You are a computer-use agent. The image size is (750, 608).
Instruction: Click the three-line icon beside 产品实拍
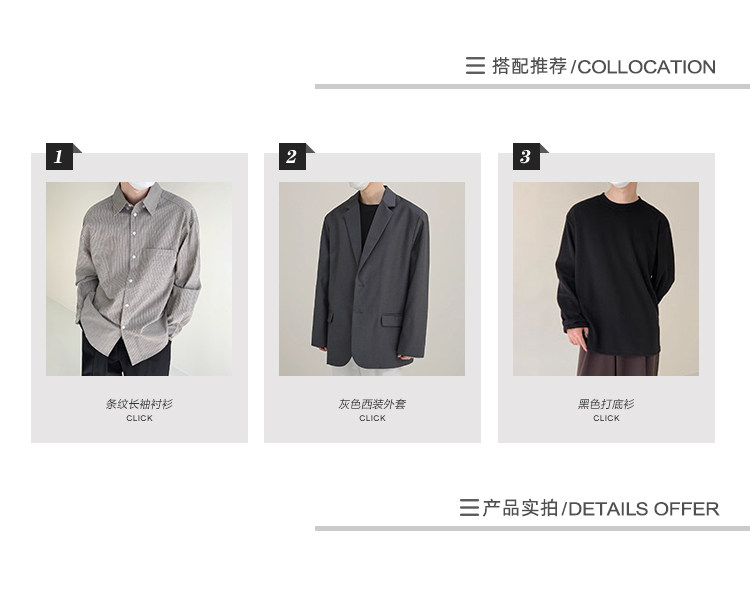click(469, 508)
